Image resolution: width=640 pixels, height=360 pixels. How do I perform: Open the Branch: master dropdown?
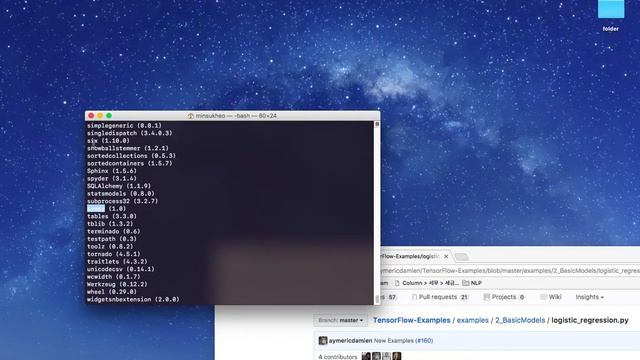[x=340, y=320]
